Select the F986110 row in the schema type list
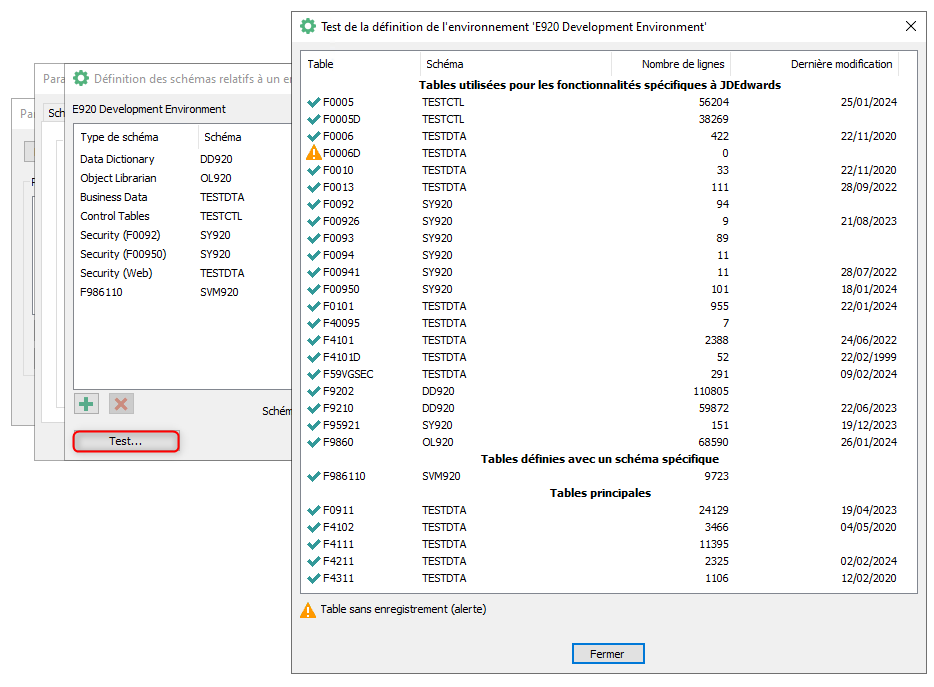The width and height of the screenshot is (934, 687). click(x=182, y=293)
